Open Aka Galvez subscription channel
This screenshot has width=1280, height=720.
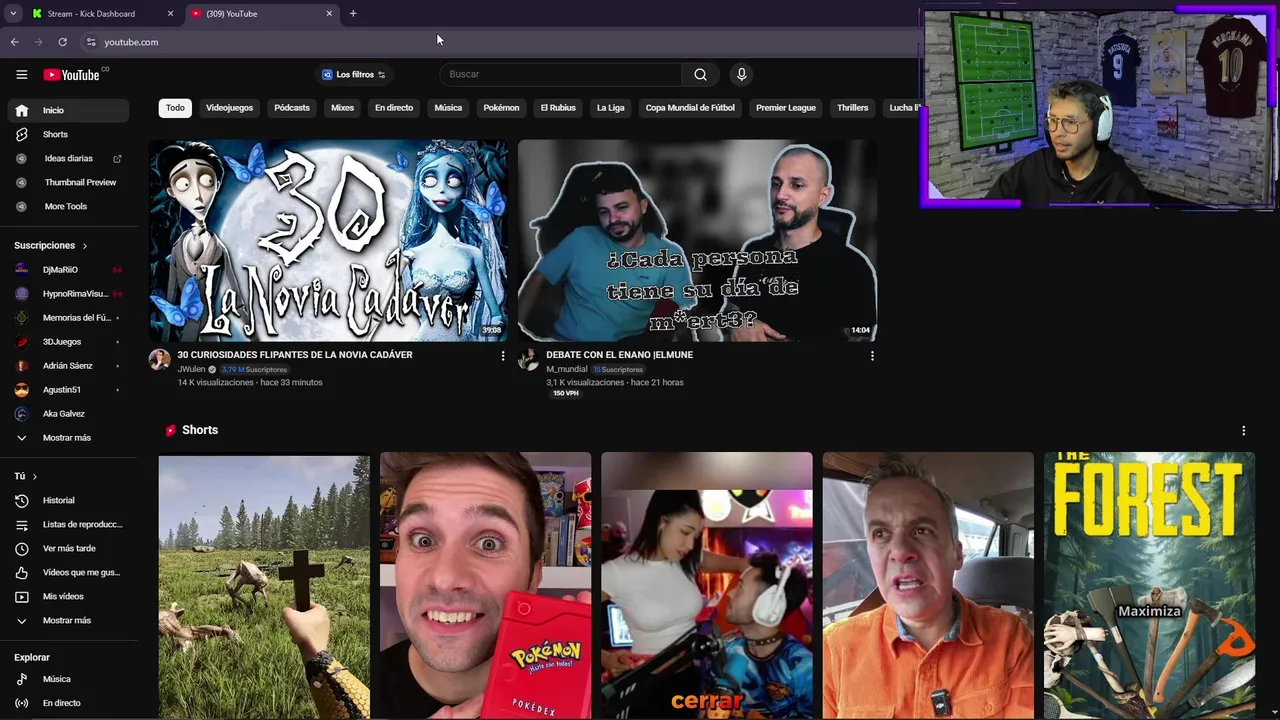68,413
